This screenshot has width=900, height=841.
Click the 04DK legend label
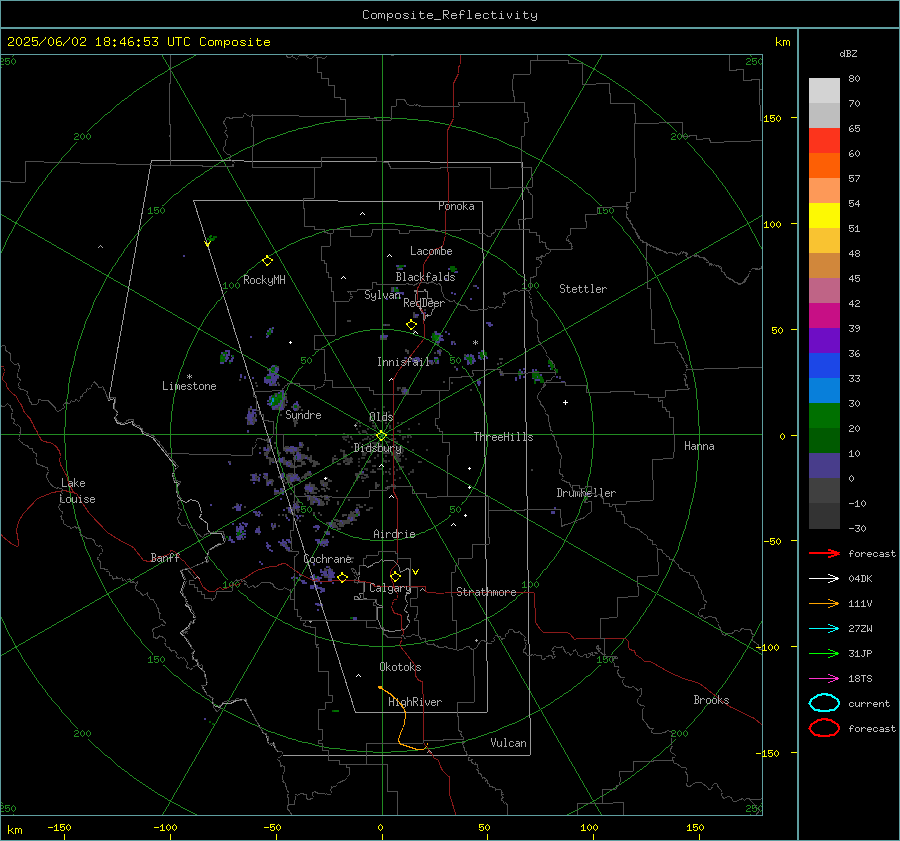860,579
